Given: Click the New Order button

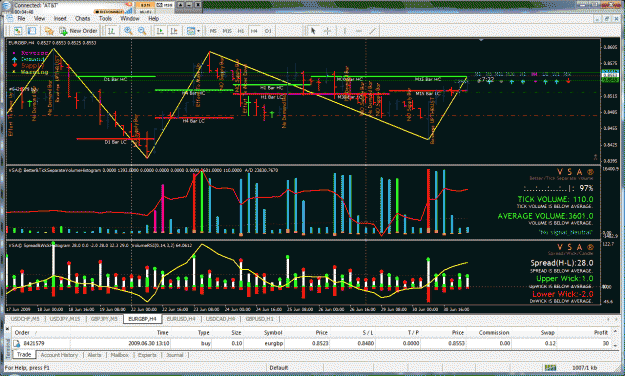Looking at the screenshot, I should [x=79, y=31].
